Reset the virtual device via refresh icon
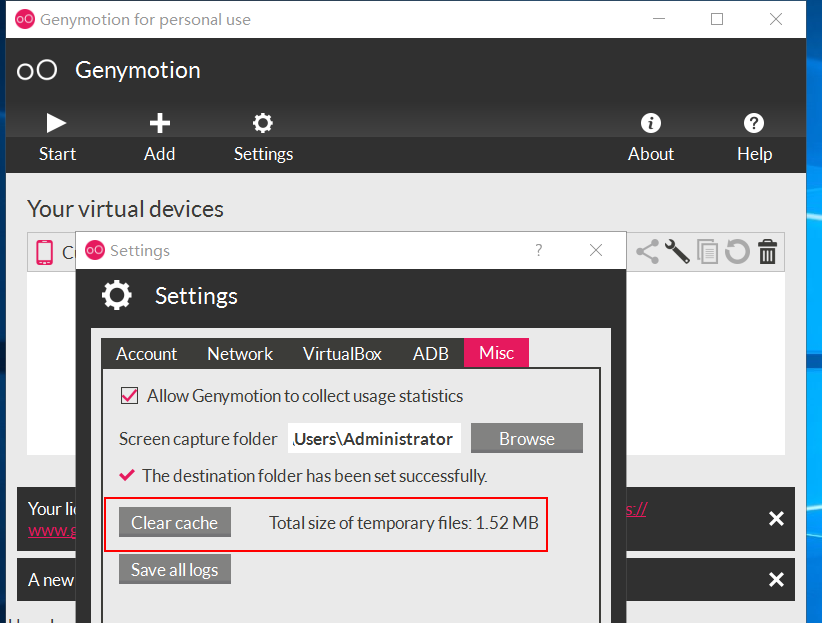The height and width of the screenshot is (623, 822). click(737, 251)
